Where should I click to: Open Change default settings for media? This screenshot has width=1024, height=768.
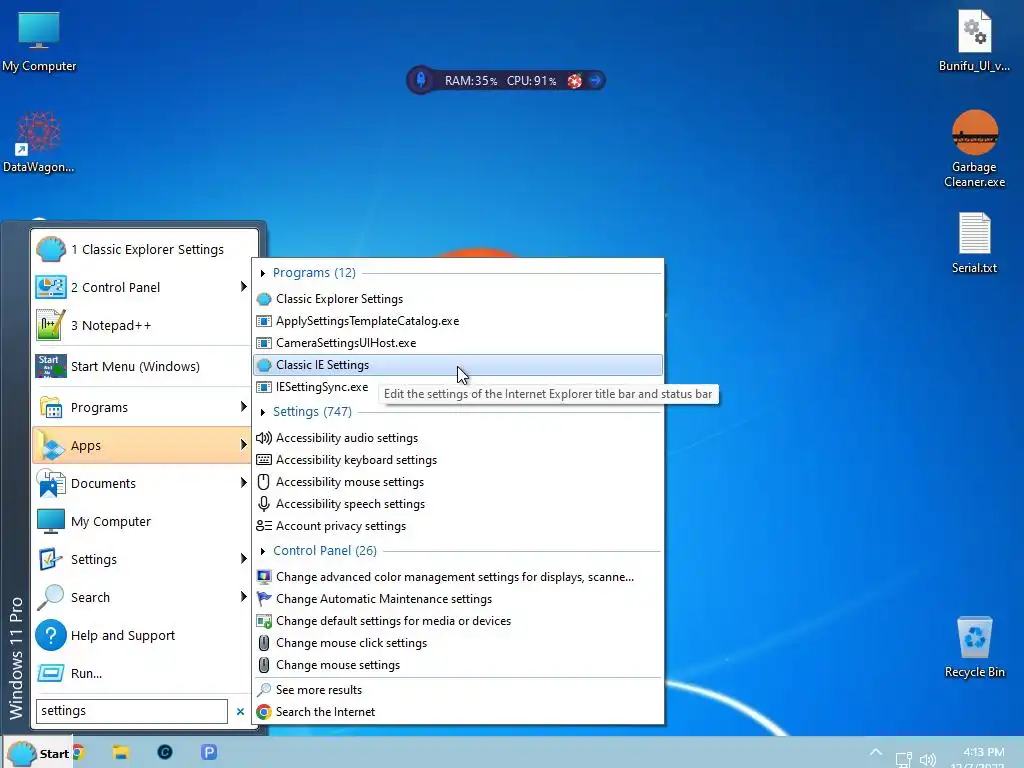pos(458,621)
